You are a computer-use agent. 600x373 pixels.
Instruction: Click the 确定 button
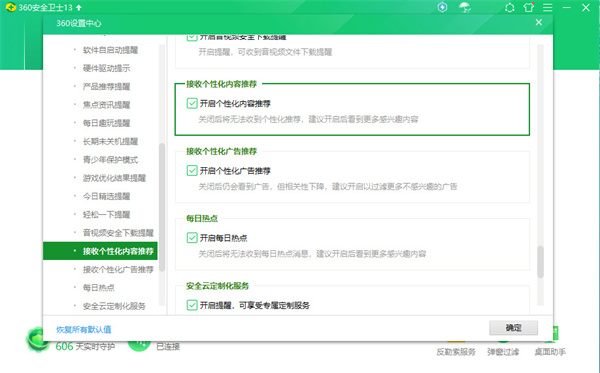(514, 328)
